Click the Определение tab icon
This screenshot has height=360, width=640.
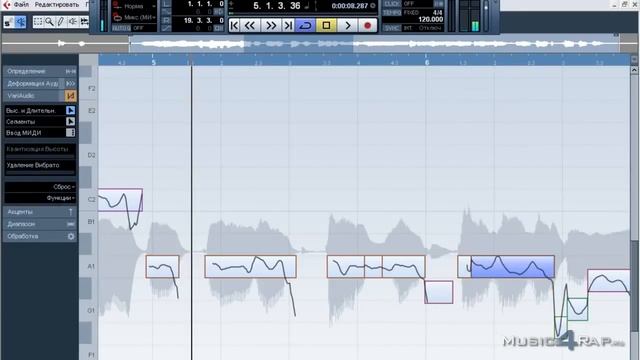[x=71, y=71]
